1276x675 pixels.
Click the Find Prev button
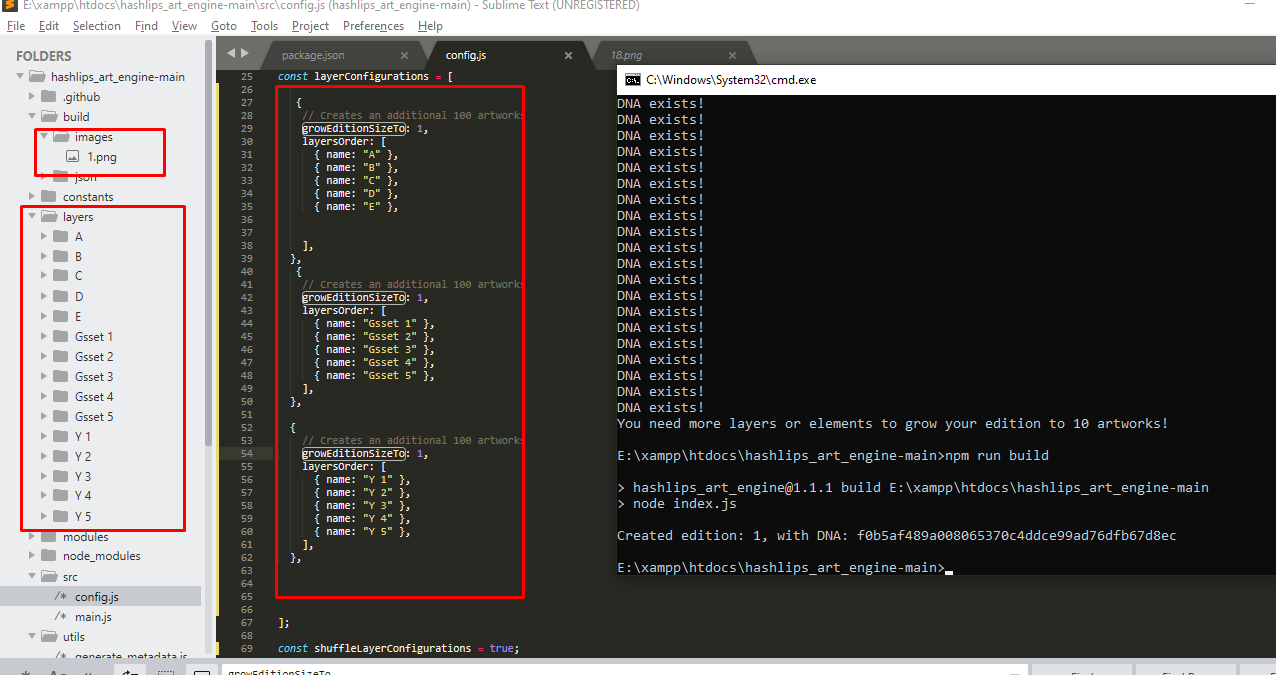point(1185,670)
